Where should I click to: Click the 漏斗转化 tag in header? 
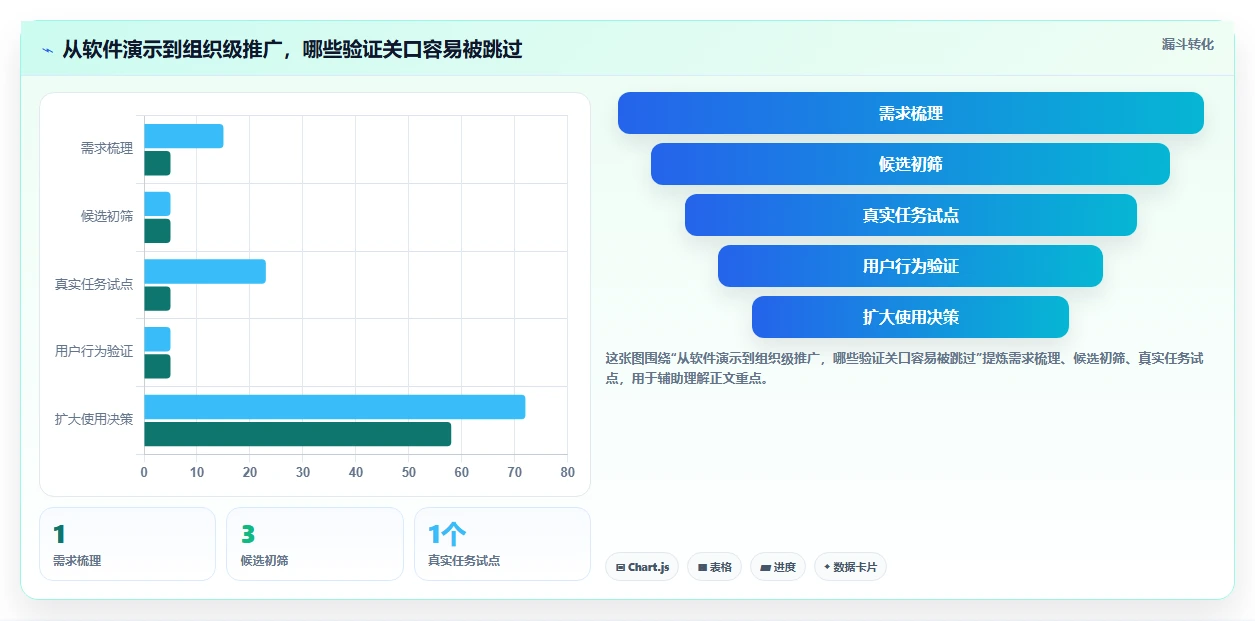click(1188, 44)
